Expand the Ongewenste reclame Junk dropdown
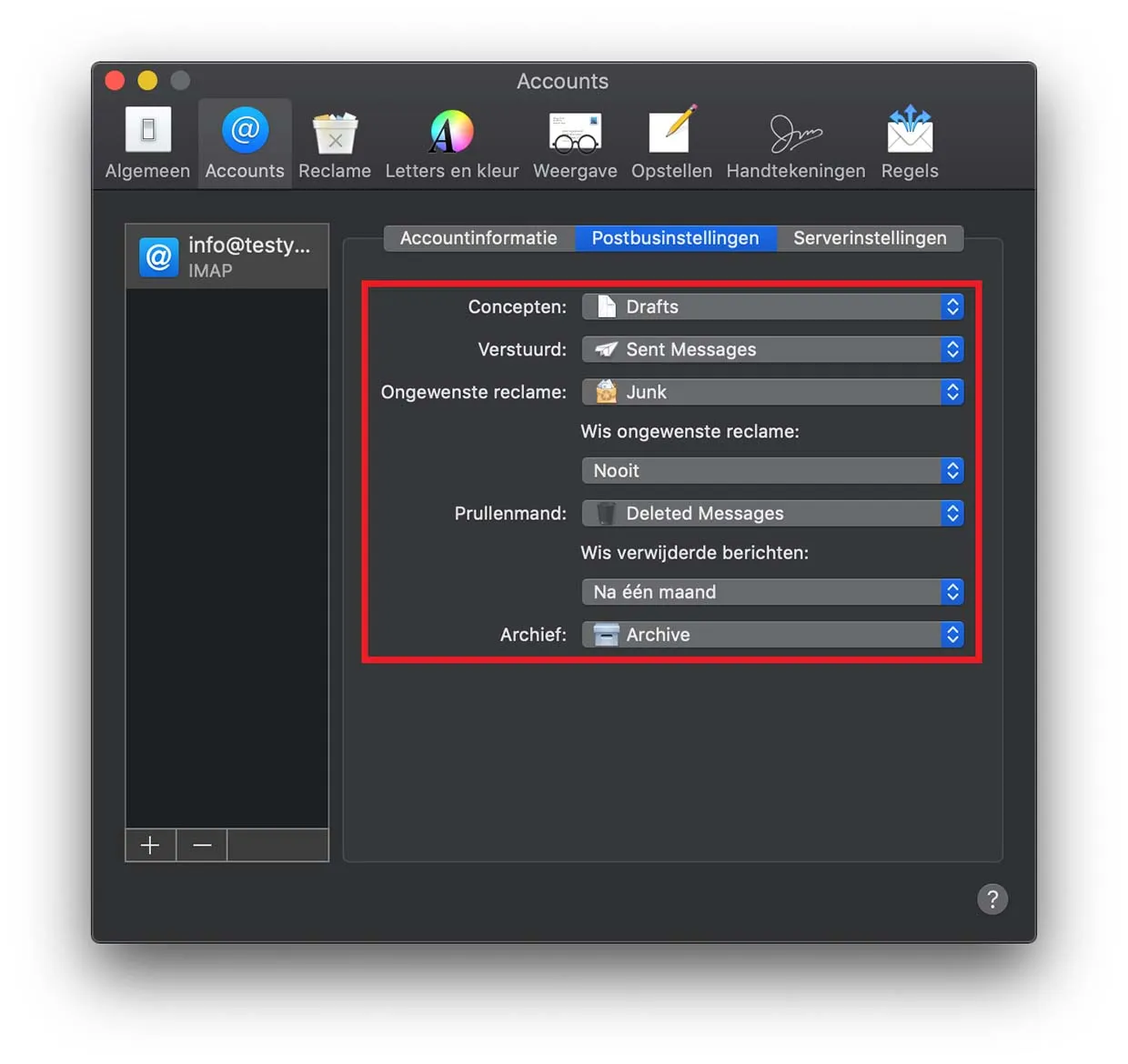The image size is (1128, 1064). 771,393
